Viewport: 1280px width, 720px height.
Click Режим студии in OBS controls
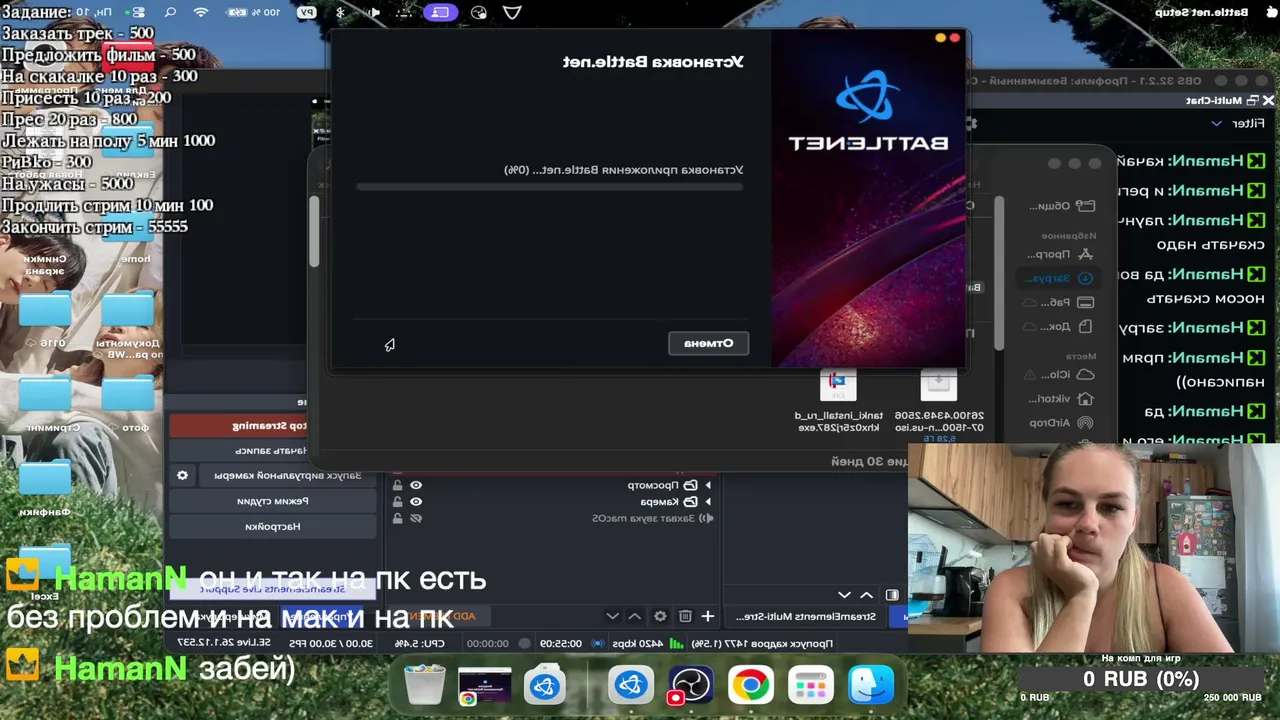point(273,501)
